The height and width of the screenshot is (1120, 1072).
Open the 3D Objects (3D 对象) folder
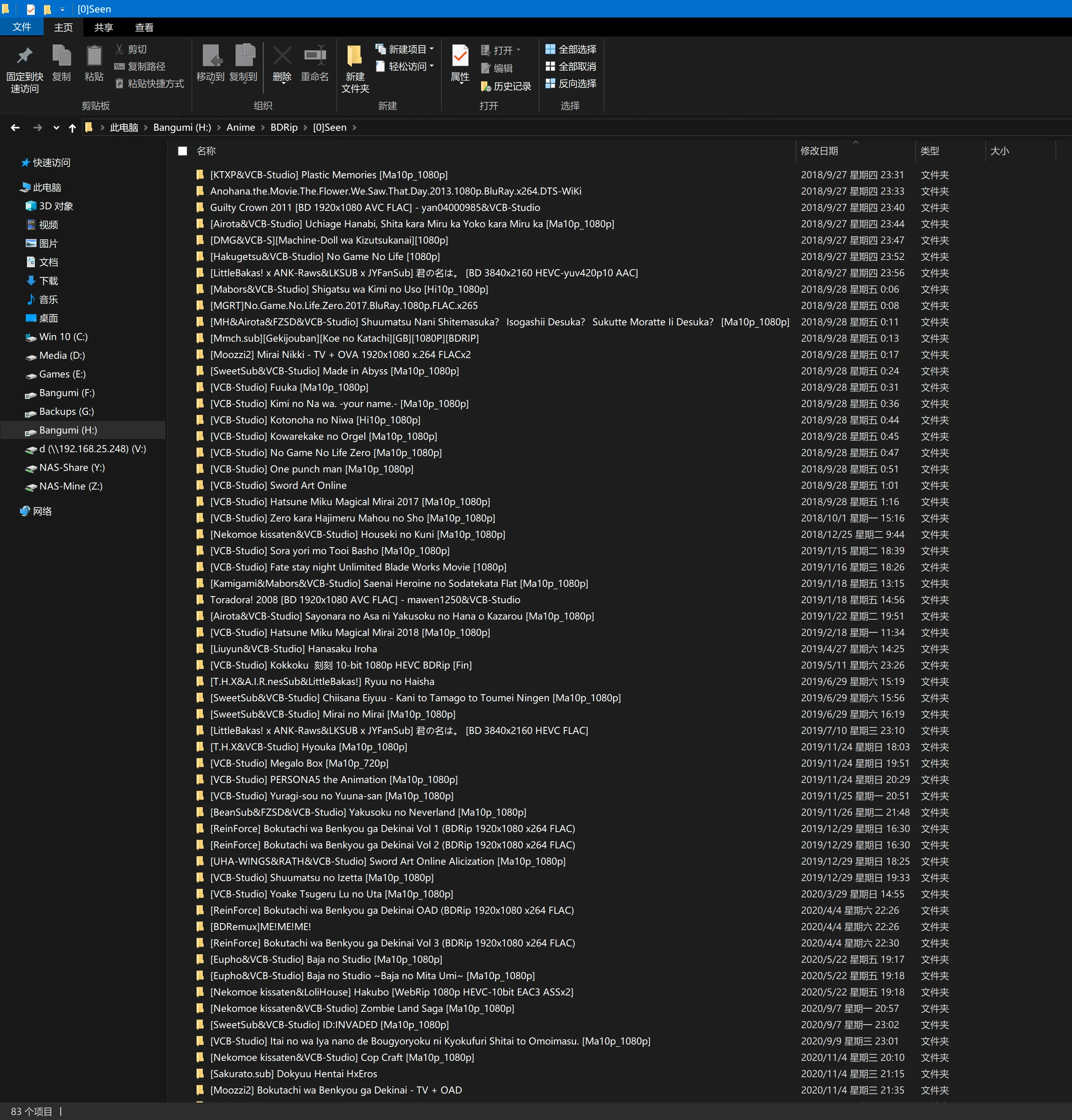[49, 206]
